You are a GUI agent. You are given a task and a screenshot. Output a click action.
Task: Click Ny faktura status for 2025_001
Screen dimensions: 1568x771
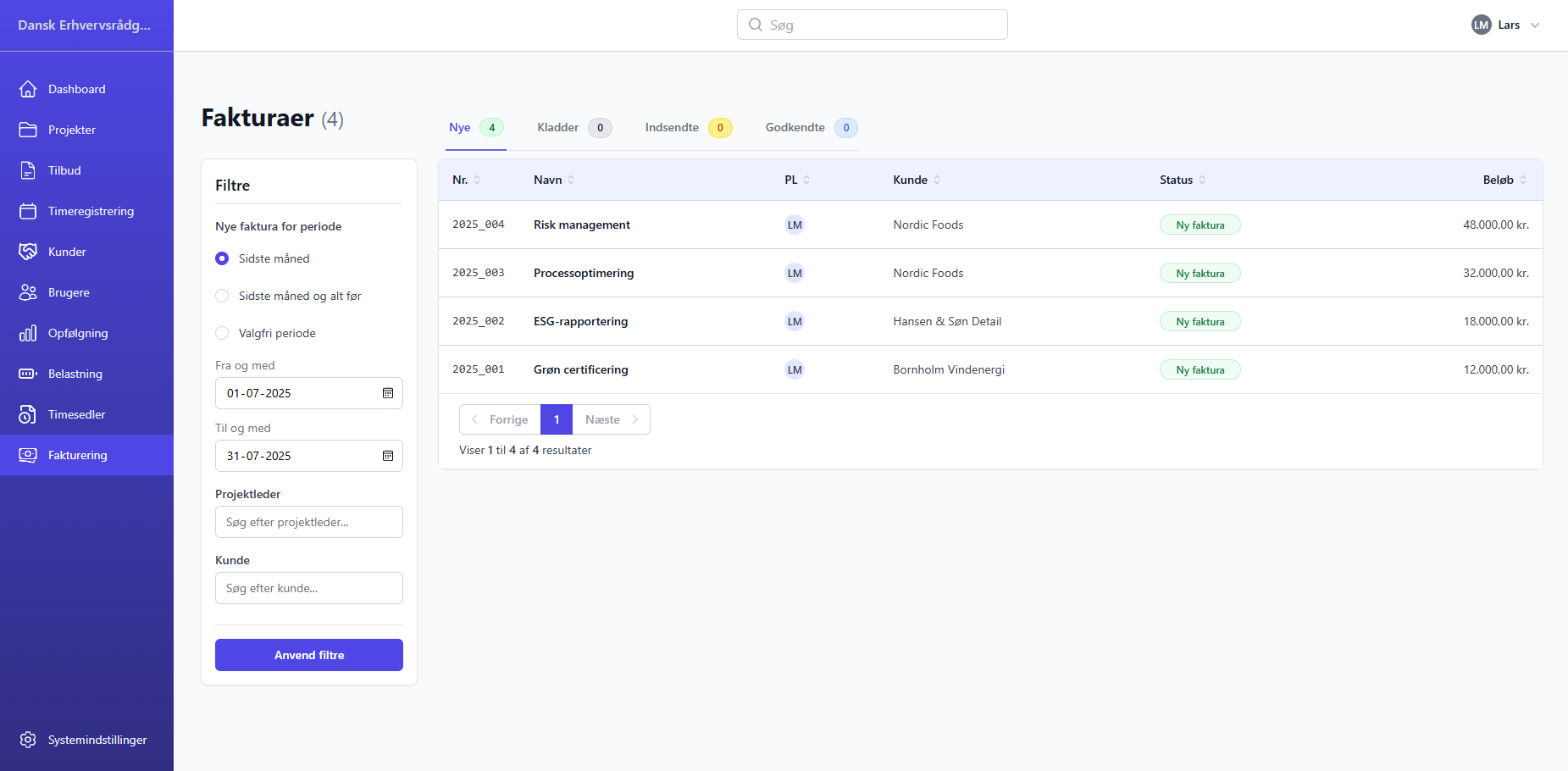click(1200, 369)
